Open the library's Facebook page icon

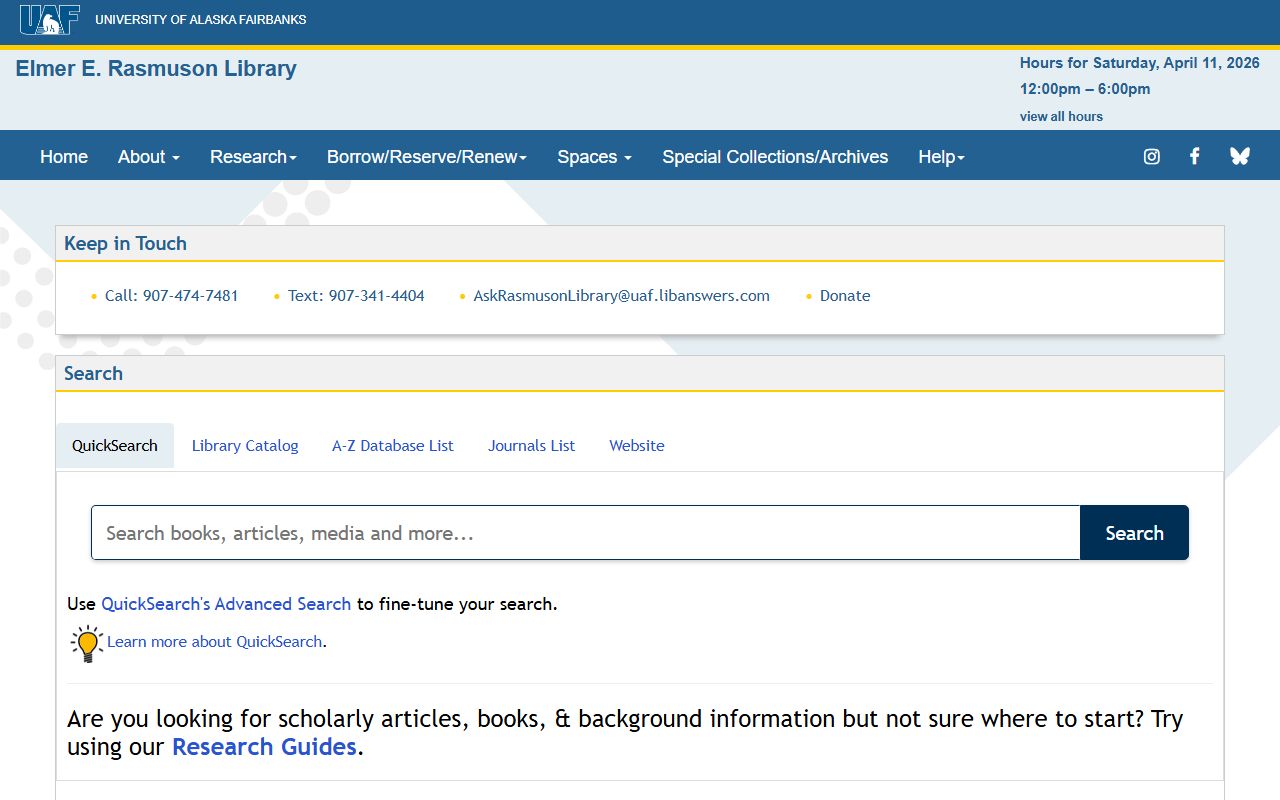[x=1194, y=156]
